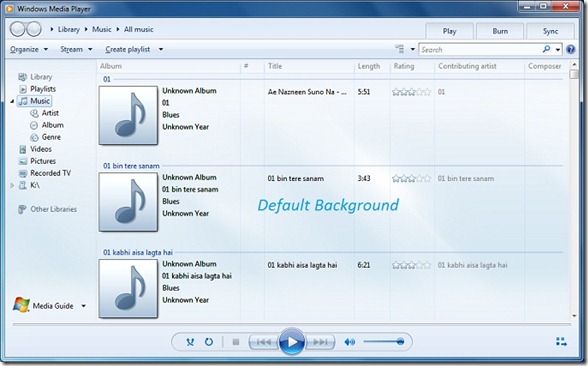Open Other Libraries in the sidebar
Screen dimensions: 588x366
coord(48,209)
